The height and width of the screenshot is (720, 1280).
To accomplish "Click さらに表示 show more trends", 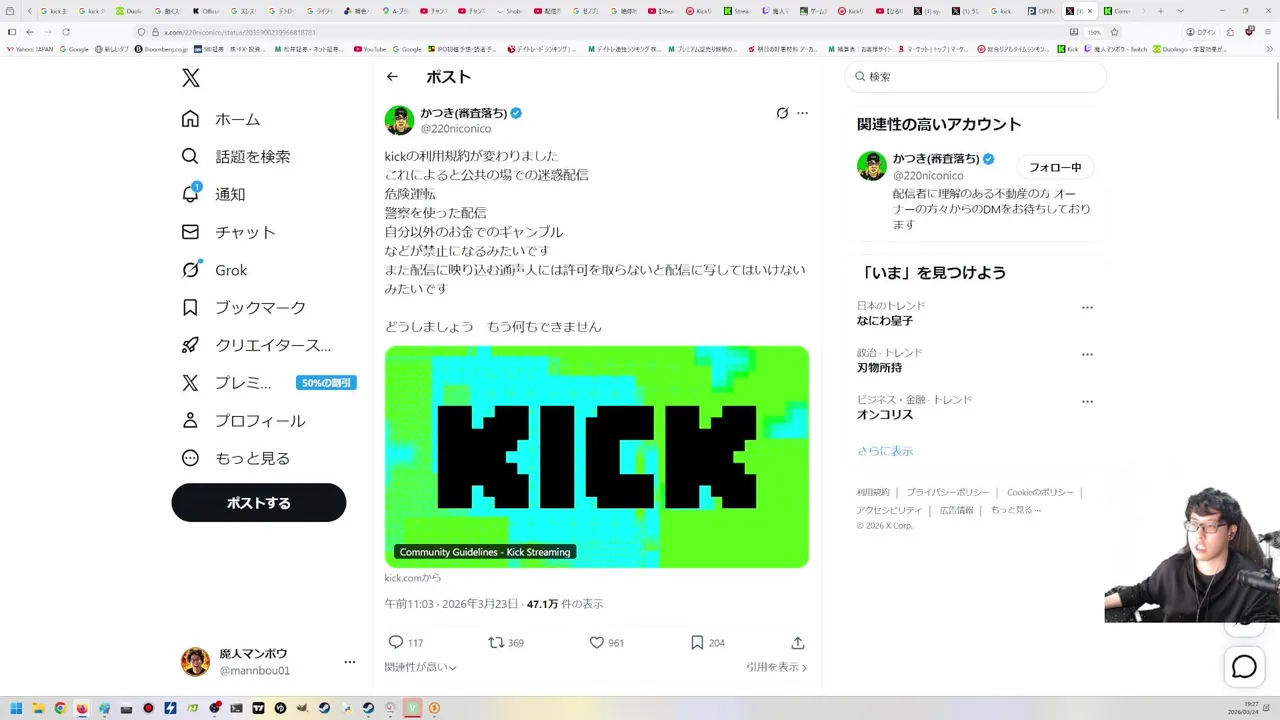I will point(885,451).
